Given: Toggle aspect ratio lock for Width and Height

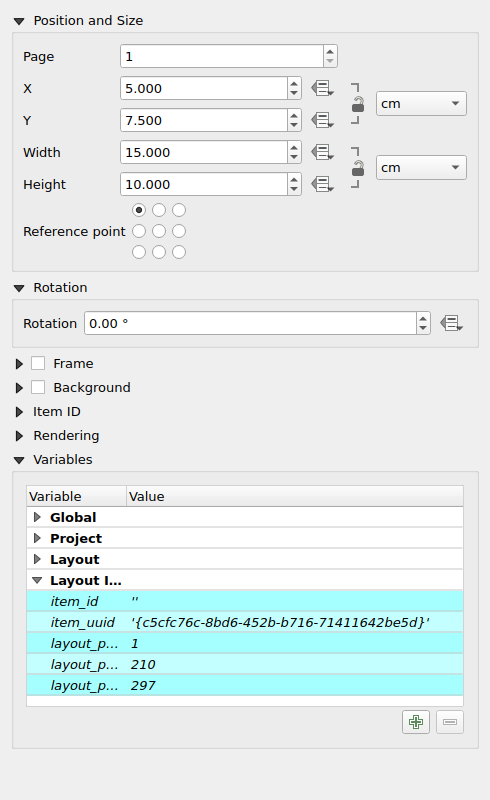Looking at the screenshot, I should (x=358, y=168).
